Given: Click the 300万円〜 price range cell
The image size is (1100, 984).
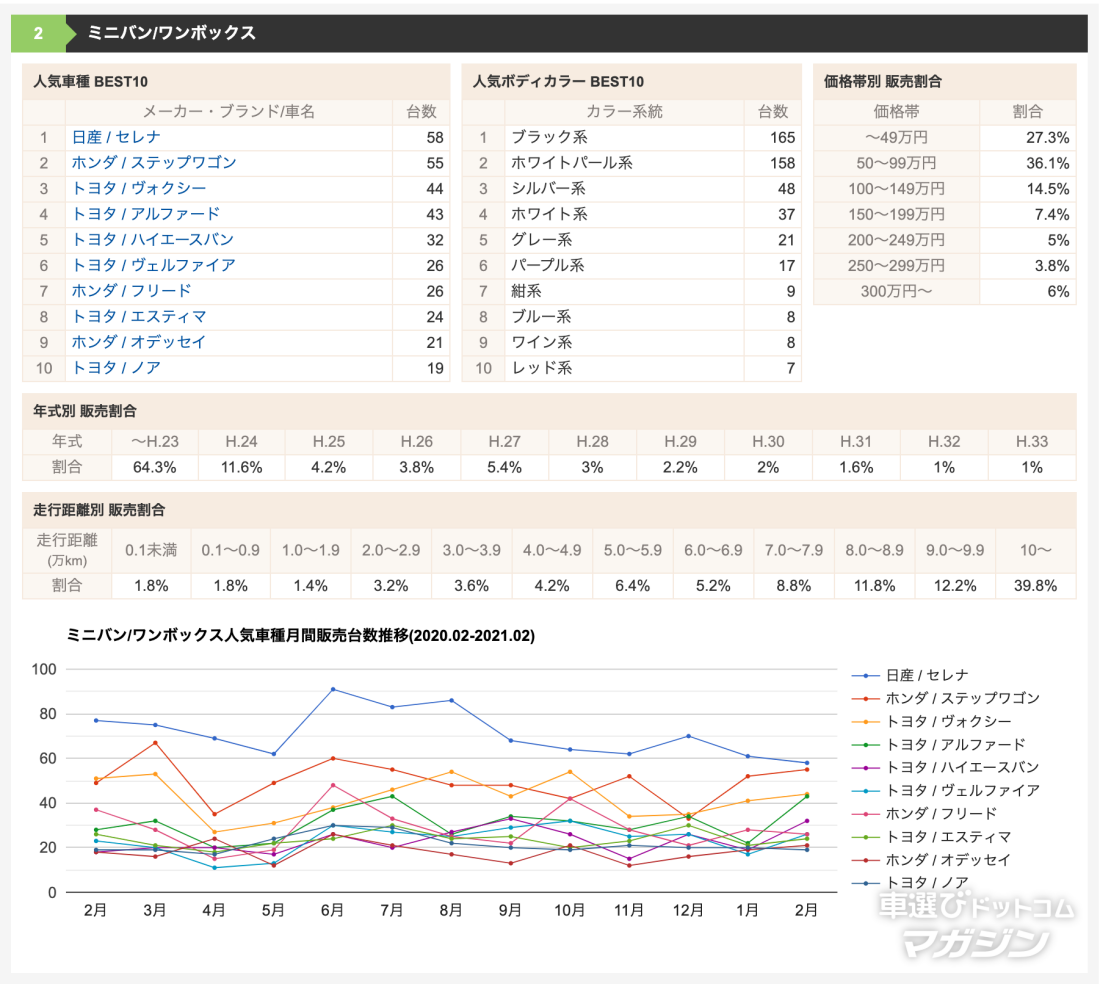Looking at the screenshot, I should [x=897, y=291].
